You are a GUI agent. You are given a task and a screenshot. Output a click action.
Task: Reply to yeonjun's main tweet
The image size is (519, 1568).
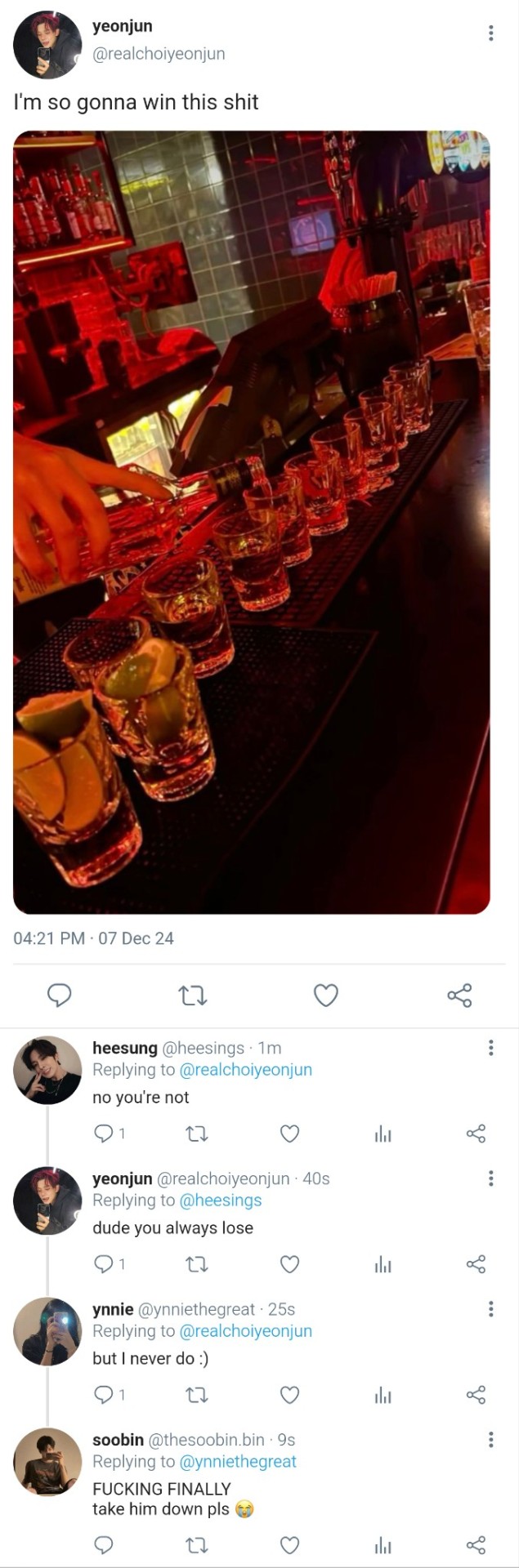(59, 995)
